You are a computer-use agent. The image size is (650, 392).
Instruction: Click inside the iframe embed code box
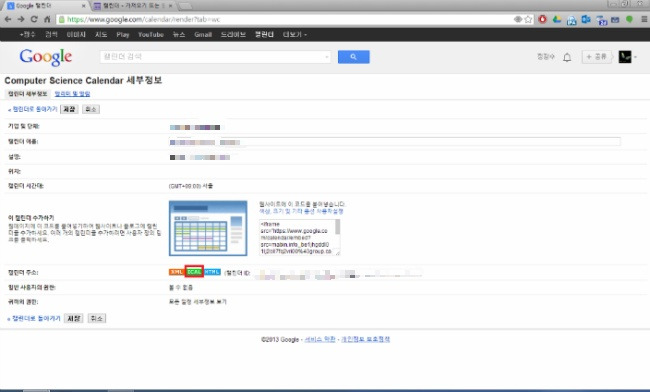pyautogui.click(x=297, y=237)
